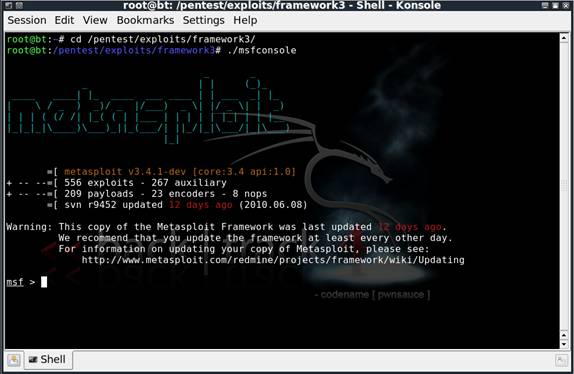Click the text '556 exploits - 267 auxiliary'
This screenshot has height=374, width=574.
click(x=145, y=183)
